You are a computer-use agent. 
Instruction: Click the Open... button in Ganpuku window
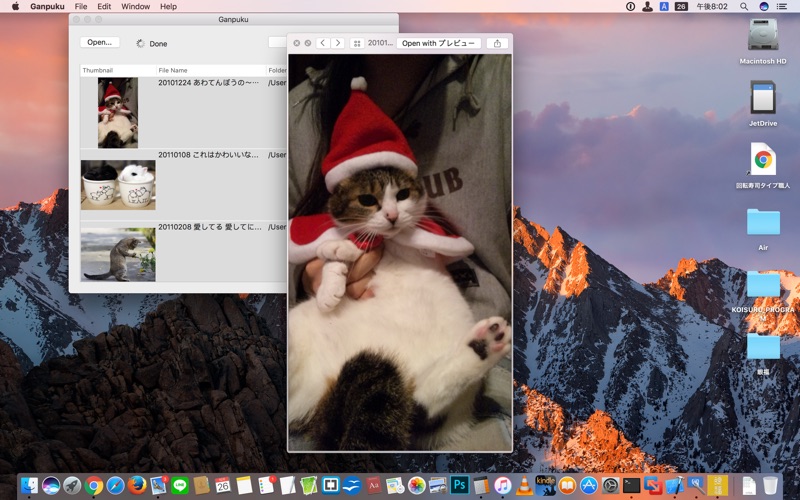coord(99,42)
